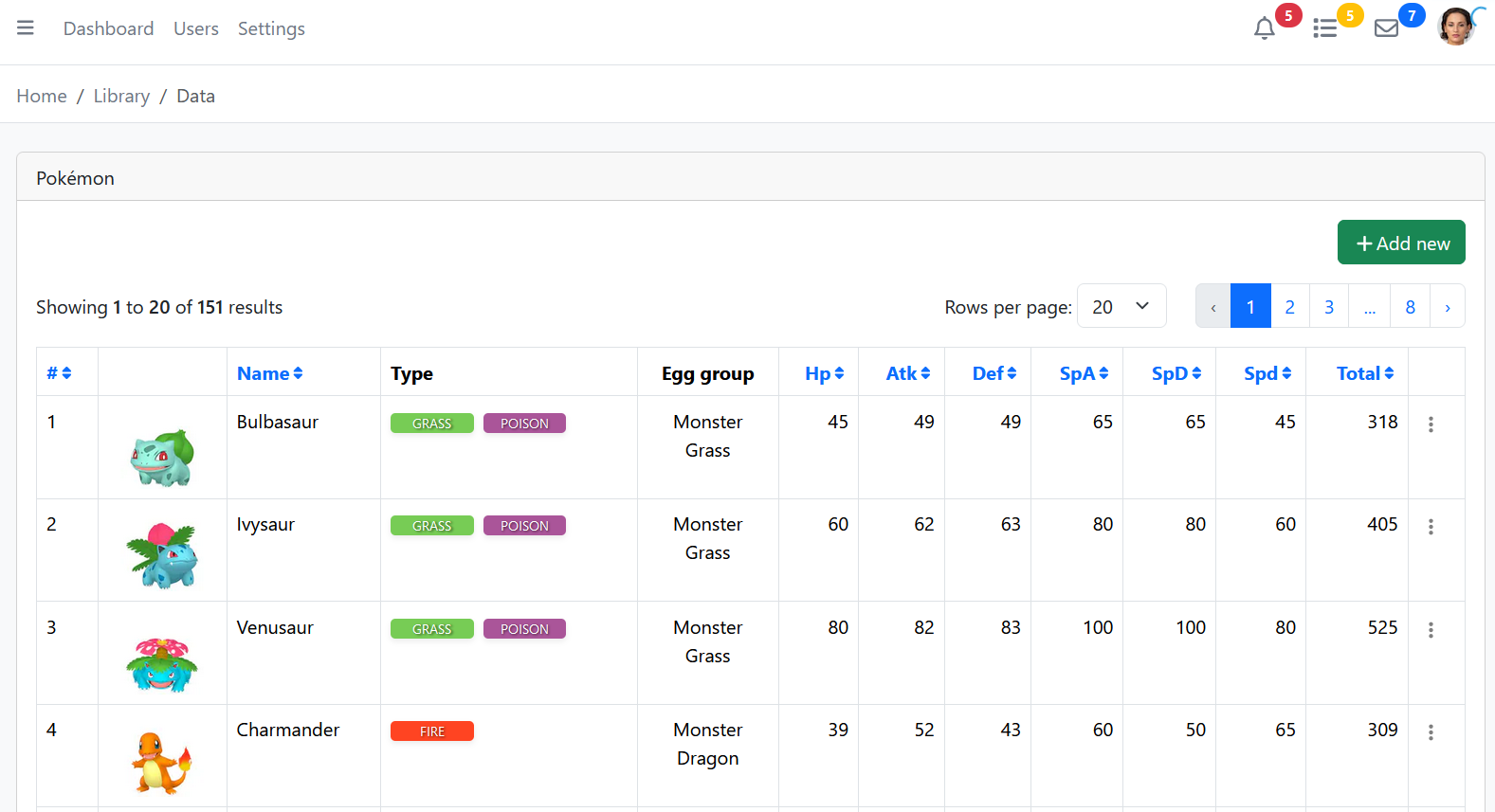Open the user avatar menu
This screenshot has height=812, width=1495.
(1456, 27)
